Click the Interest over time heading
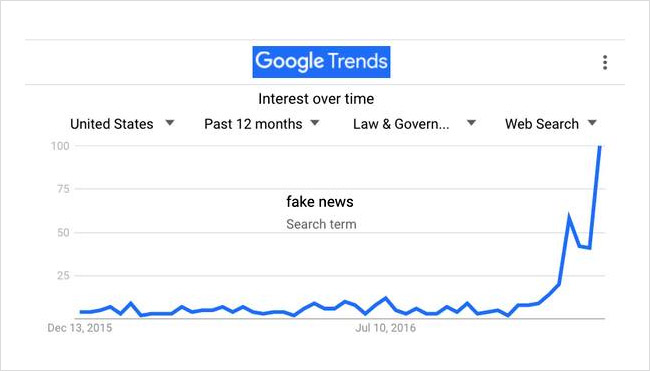The width and height of the screenshot is (650, 371). coord(316,99)
